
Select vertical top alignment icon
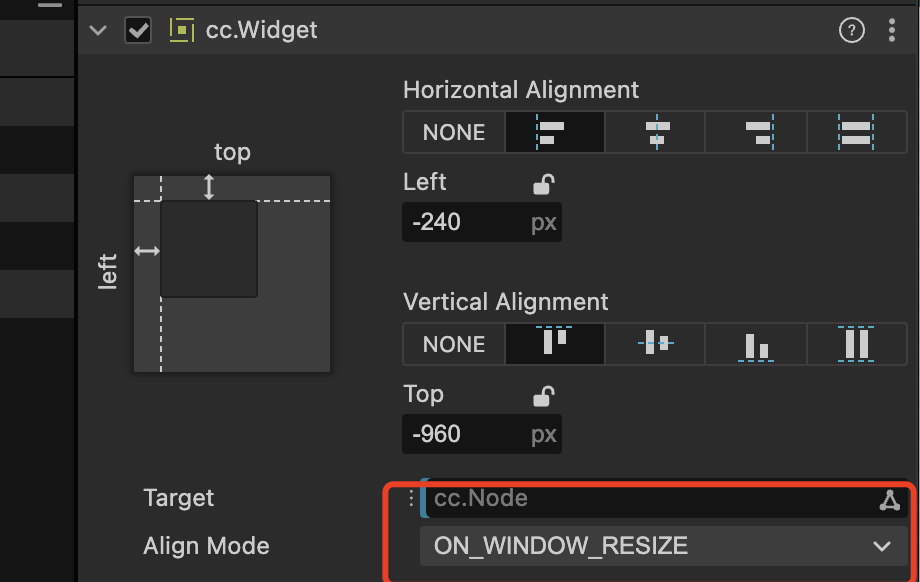pos(555,344)
